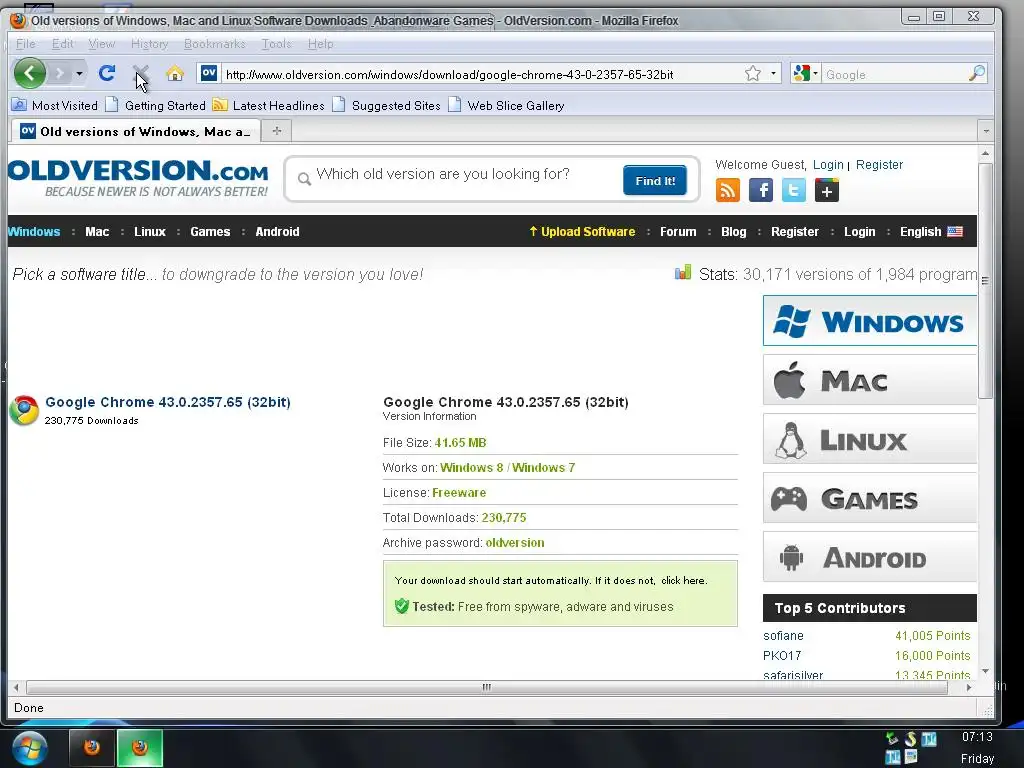The height and width of the screenshot is (768, 1024).
Task: Click the magnifier icon in the Google search box
Action: click(x=976, y=74)
